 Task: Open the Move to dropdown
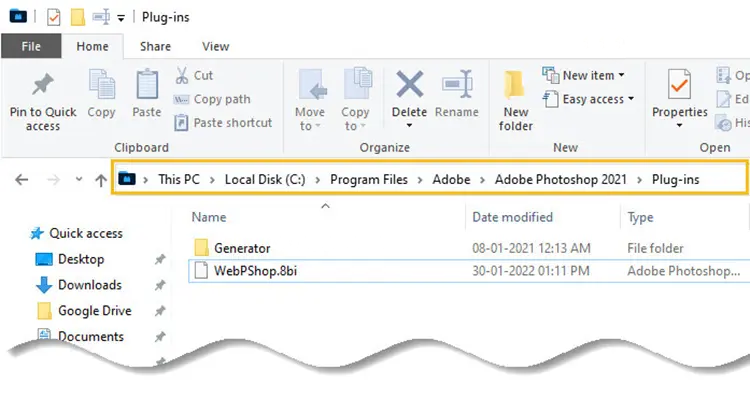click(309, 100)
